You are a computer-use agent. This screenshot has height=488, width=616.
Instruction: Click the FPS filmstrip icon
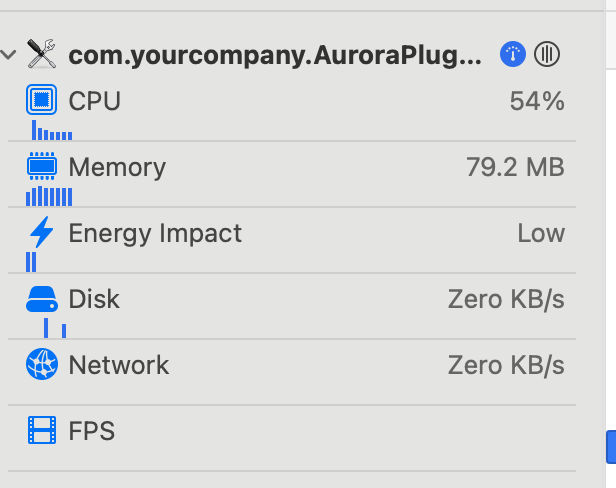(x=42, y=432)
